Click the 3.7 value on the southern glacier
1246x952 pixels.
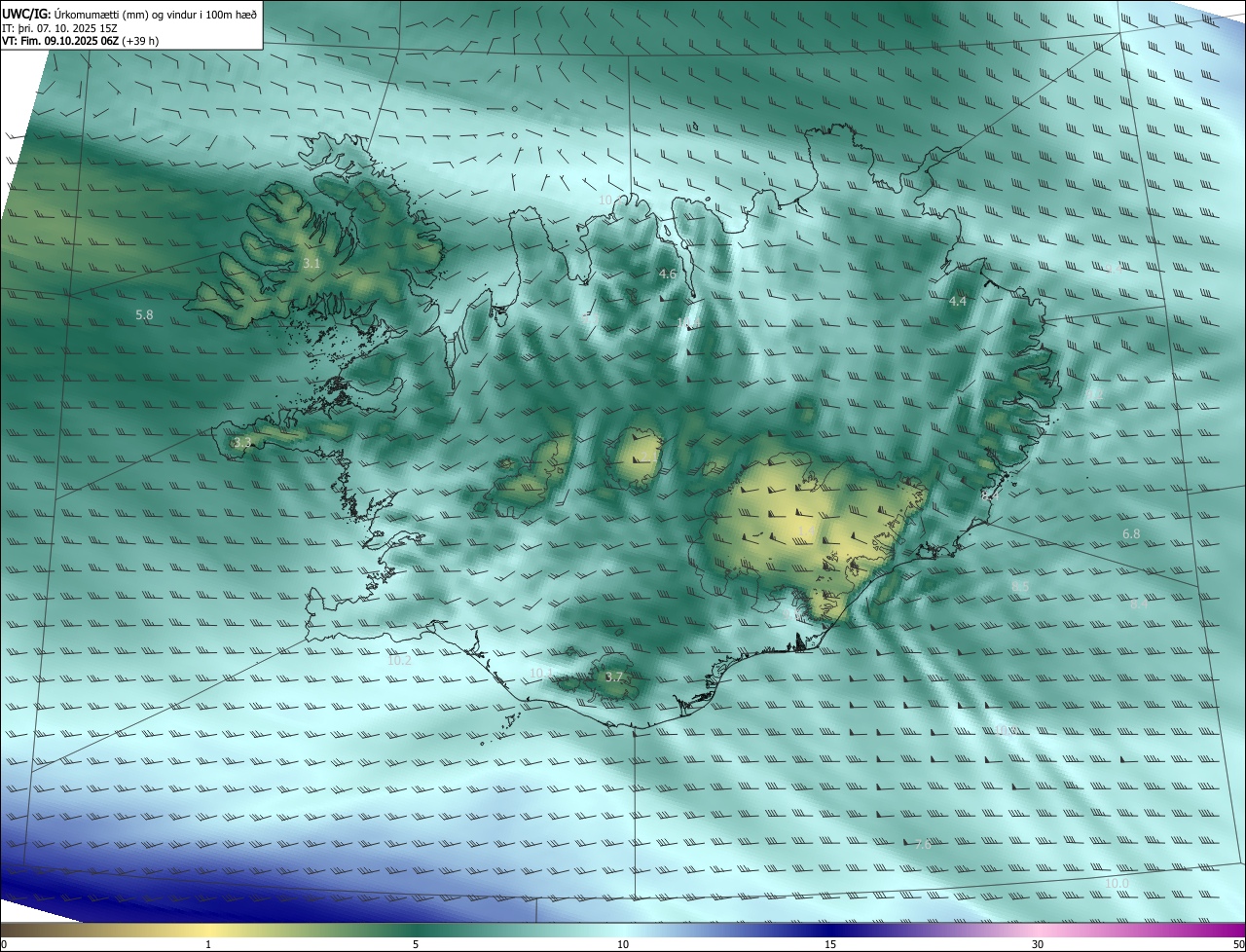[613, 677]
